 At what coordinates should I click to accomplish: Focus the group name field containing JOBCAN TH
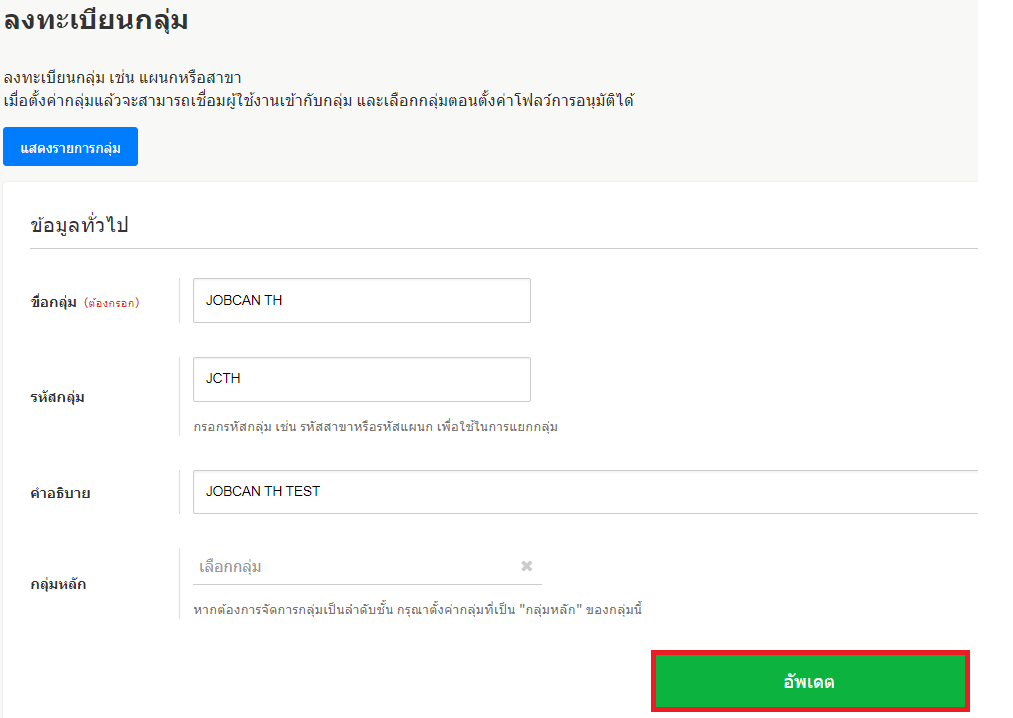(361, 300)
